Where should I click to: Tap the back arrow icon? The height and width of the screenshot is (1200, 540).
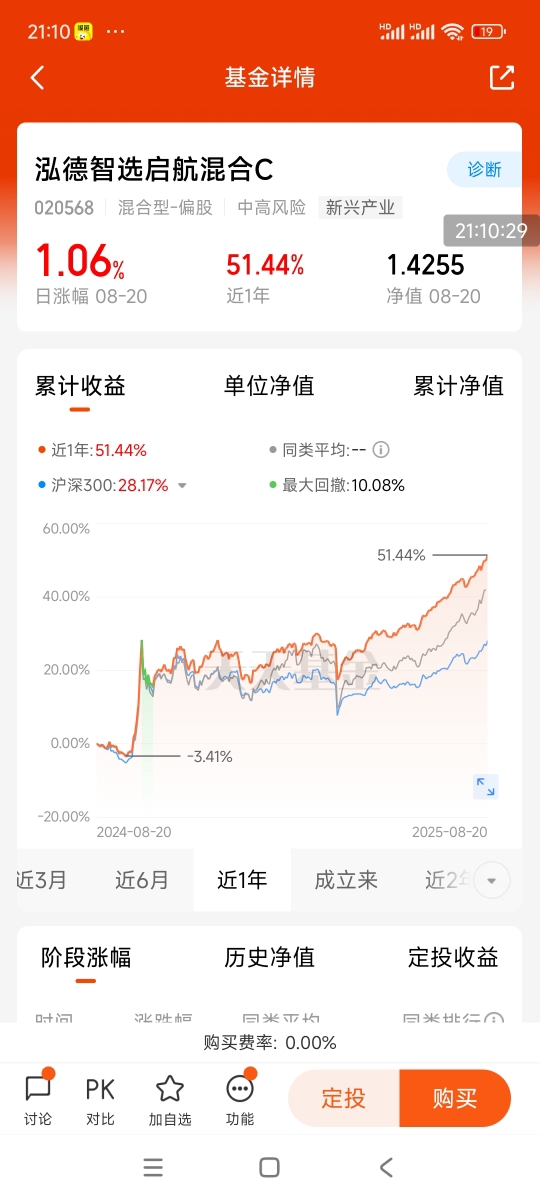click(38, 78)
